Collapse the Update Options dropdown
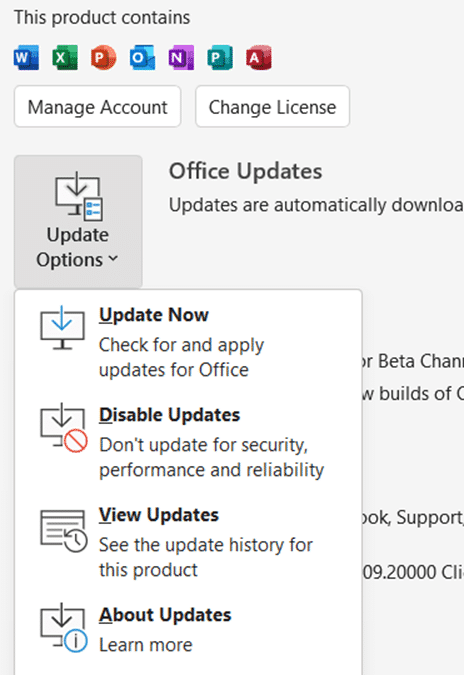The width and height of the screenshot is (464, 675). coord(78,222)
